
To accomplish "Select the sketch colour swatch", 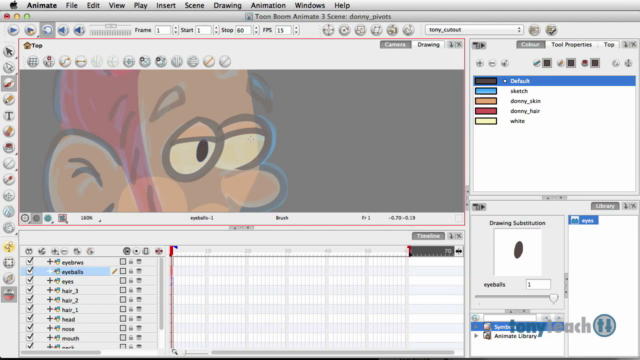I will point(486,91).
